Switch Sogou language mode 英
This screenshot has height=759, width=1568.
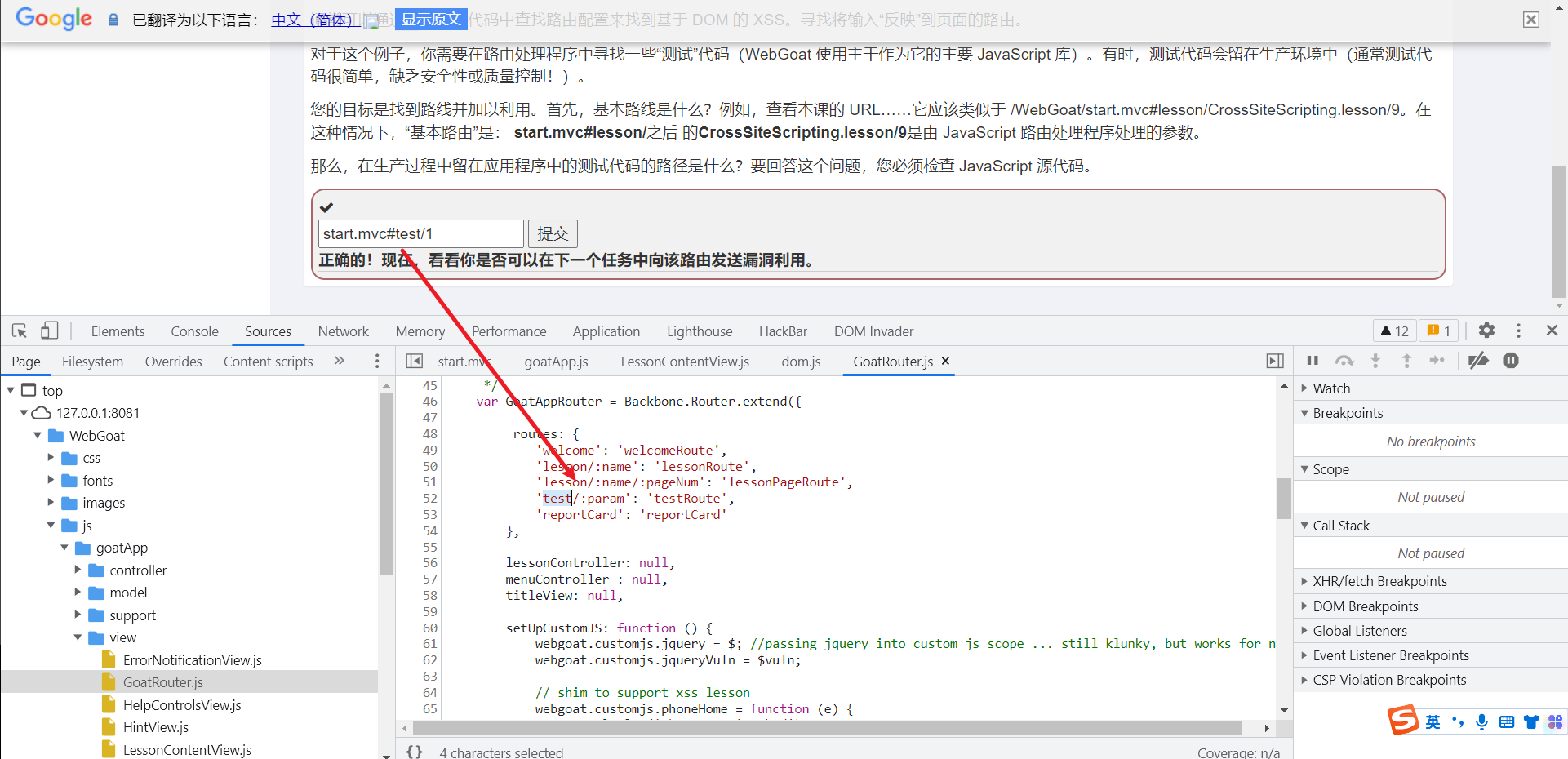1433,721
